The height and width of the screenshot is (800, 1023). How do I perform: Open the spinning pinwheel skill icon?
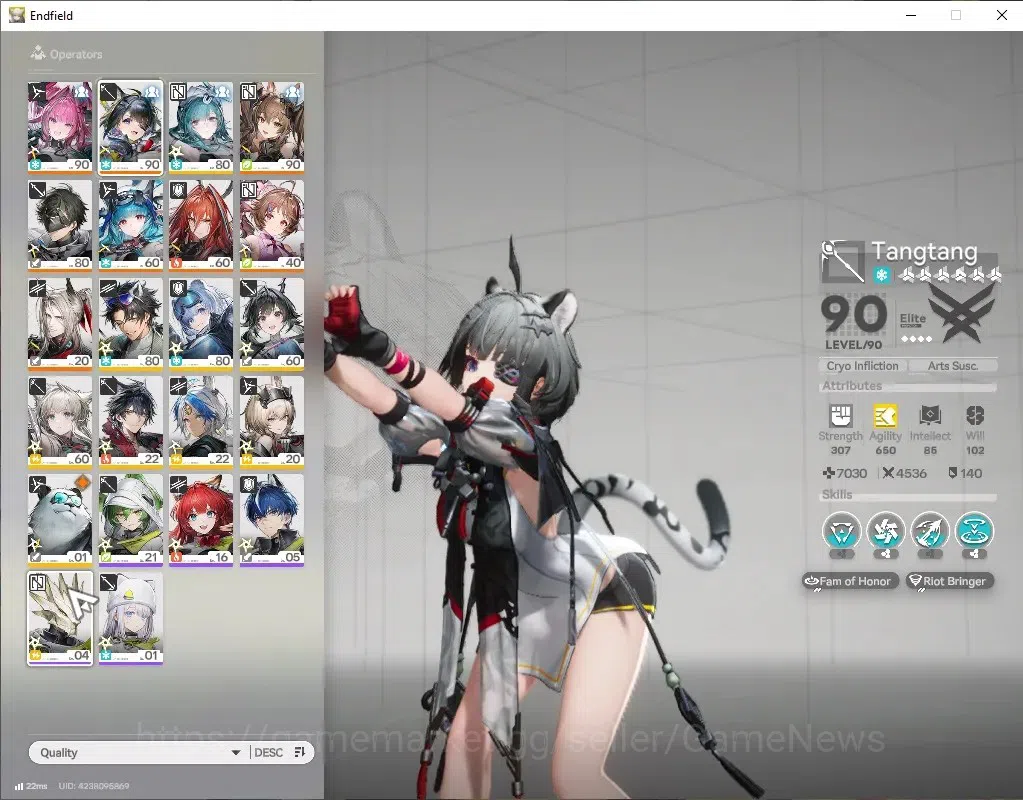pos(885,531)
